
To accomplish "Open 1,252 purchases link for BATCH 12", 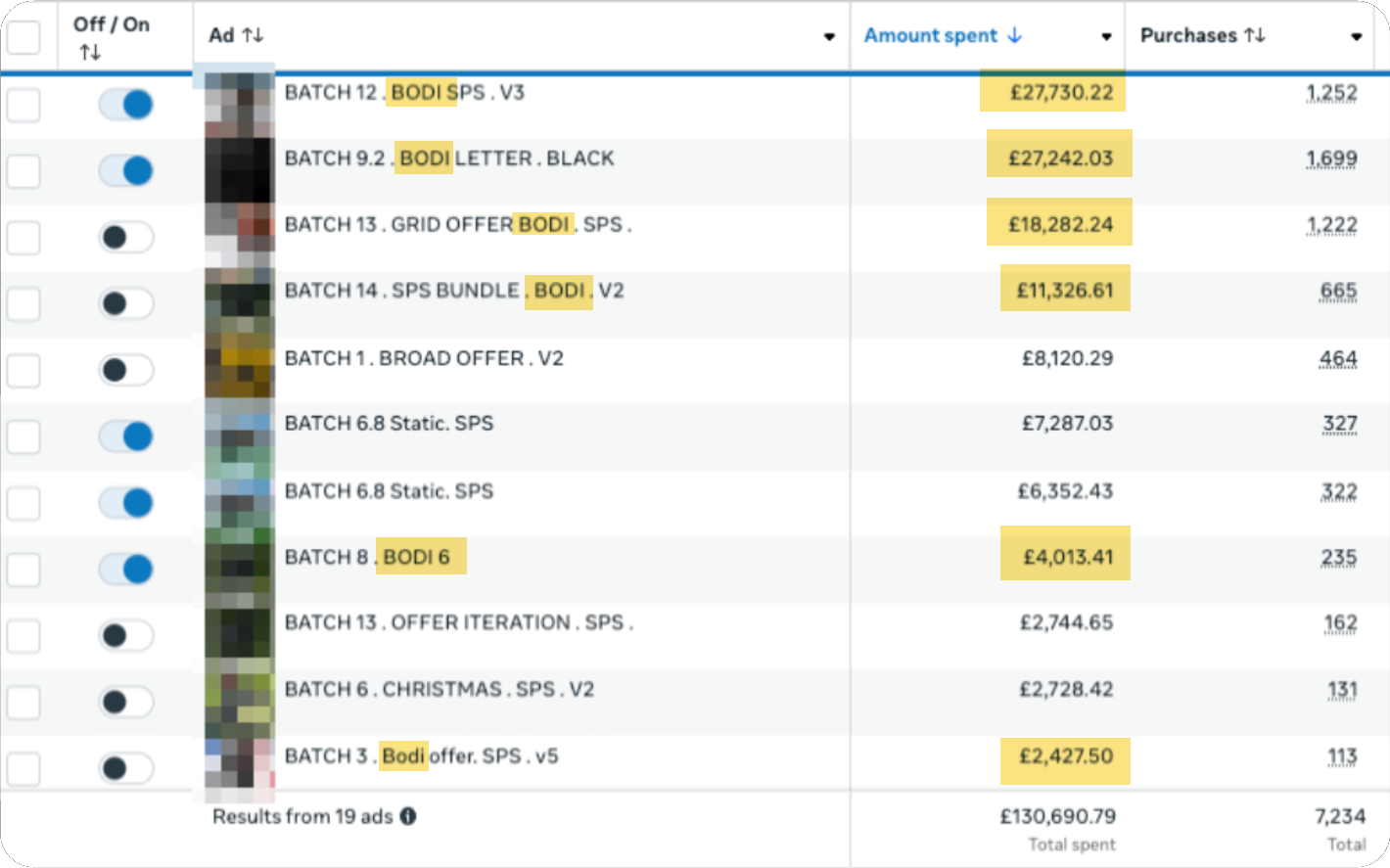I will (x=1331, y=93).
